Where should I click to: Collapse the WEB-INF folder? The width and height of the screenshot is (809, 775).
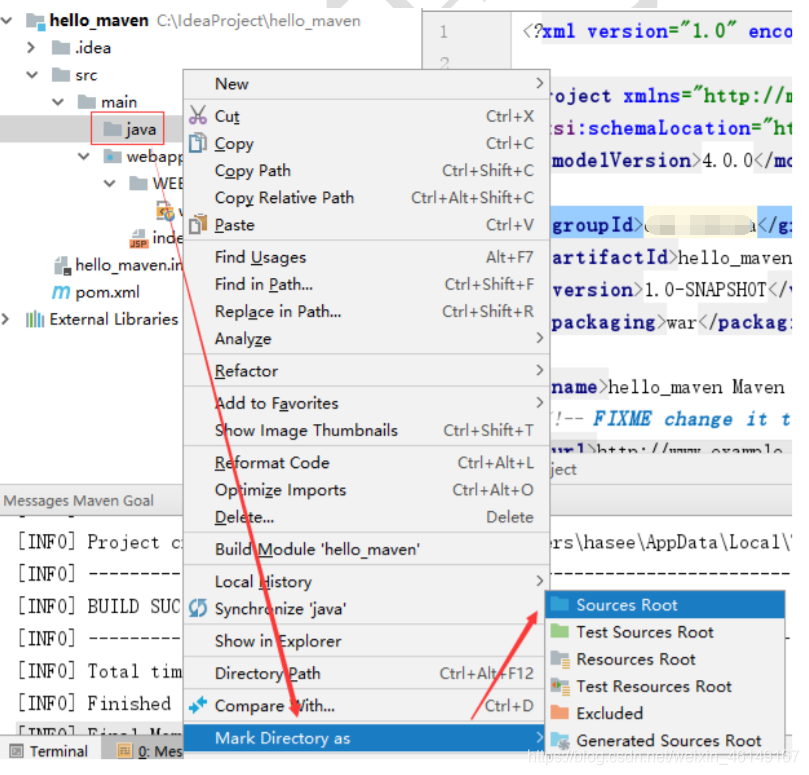[109, 183]
